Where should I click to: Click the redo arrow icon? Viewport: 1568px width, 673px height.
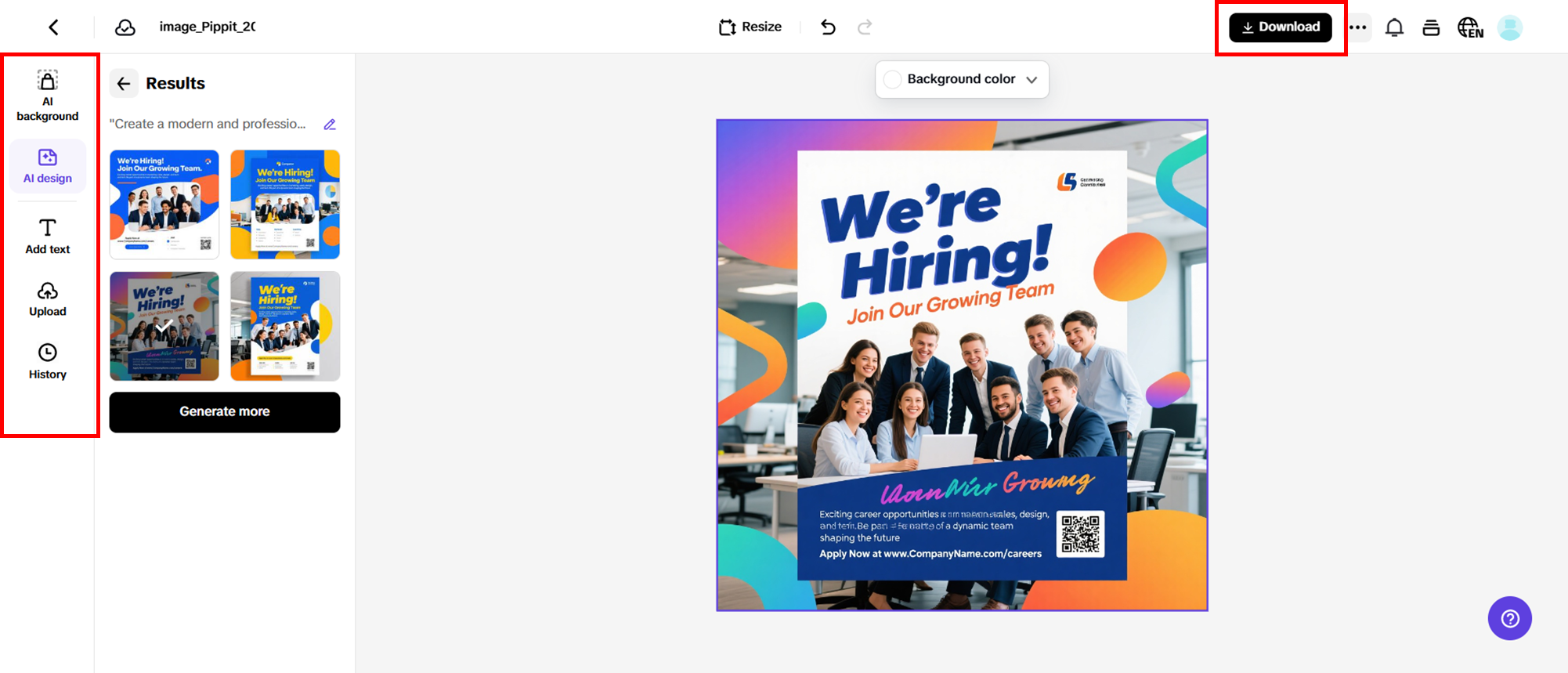[x=865, y=27]
